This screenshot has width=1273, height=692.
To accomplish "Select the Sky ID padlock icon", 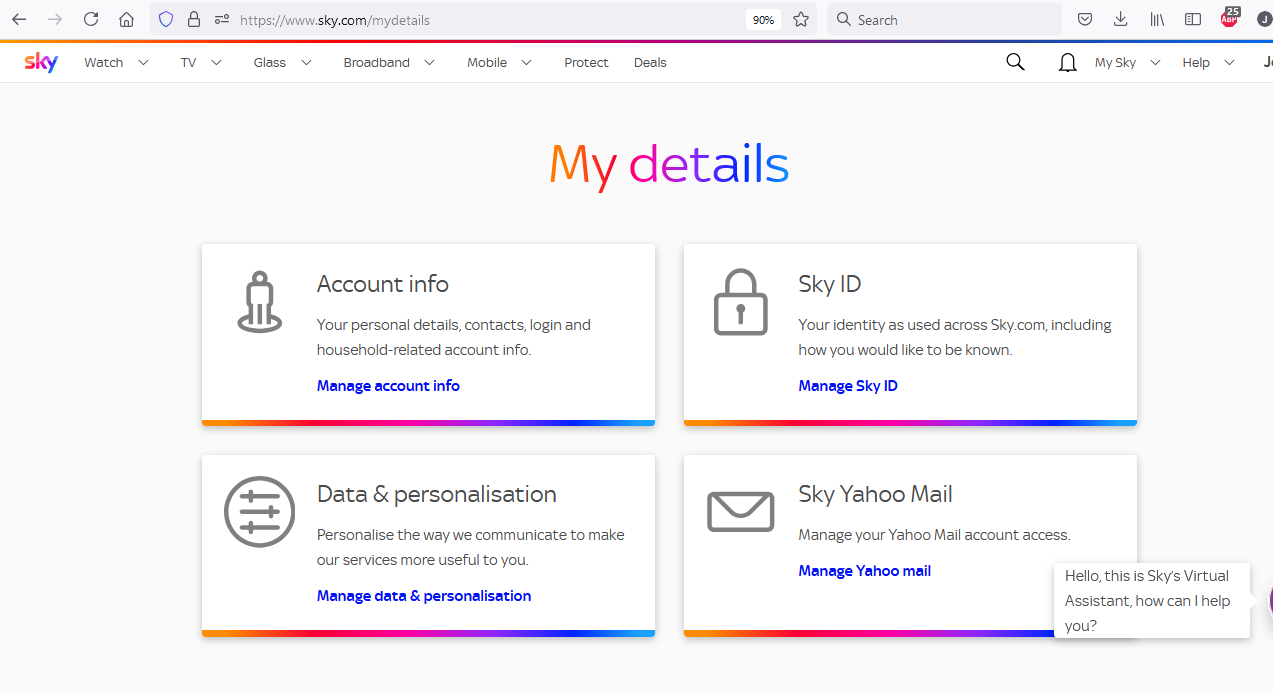I will 740,301.
